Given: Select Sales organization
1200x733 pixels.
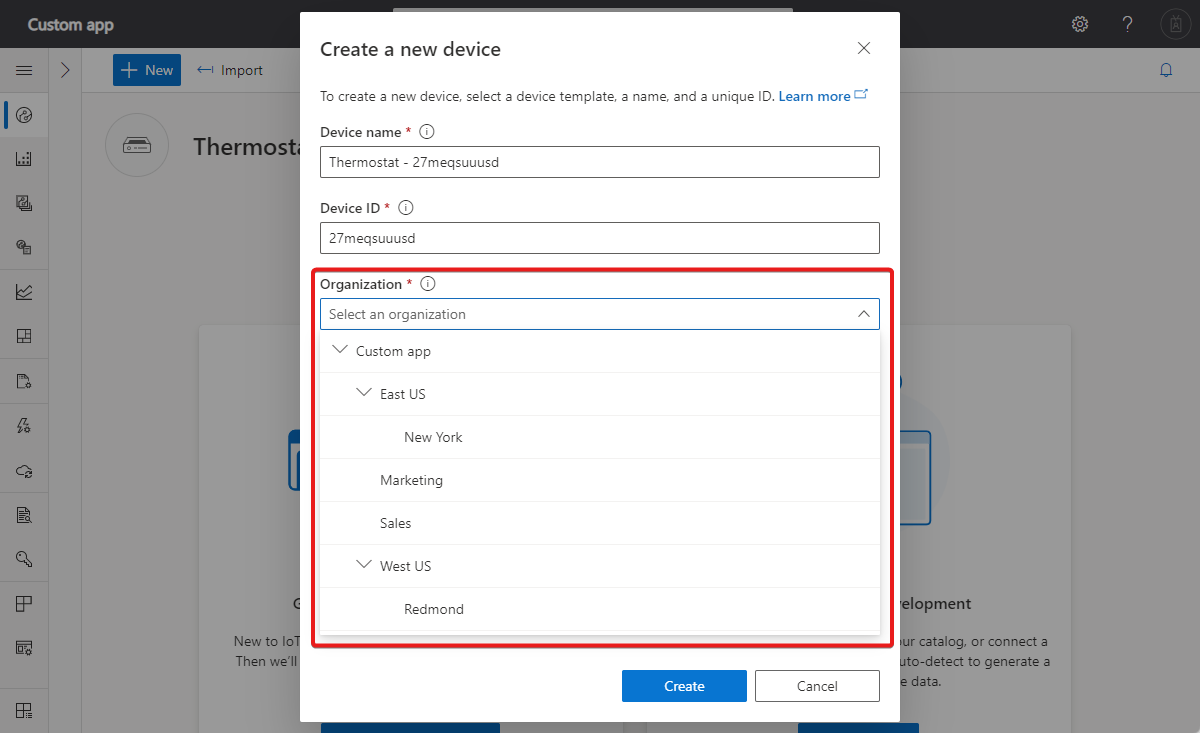Looking at the screenshot, I should (600, 523).
